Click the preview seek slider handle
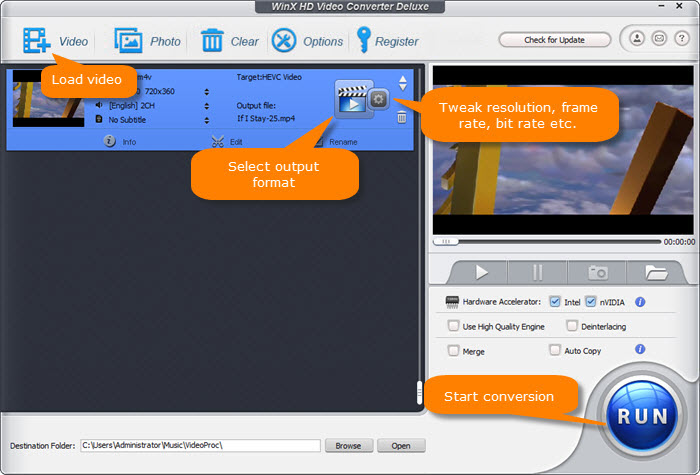This screenshot has height=475, width=700. point(446,242)
